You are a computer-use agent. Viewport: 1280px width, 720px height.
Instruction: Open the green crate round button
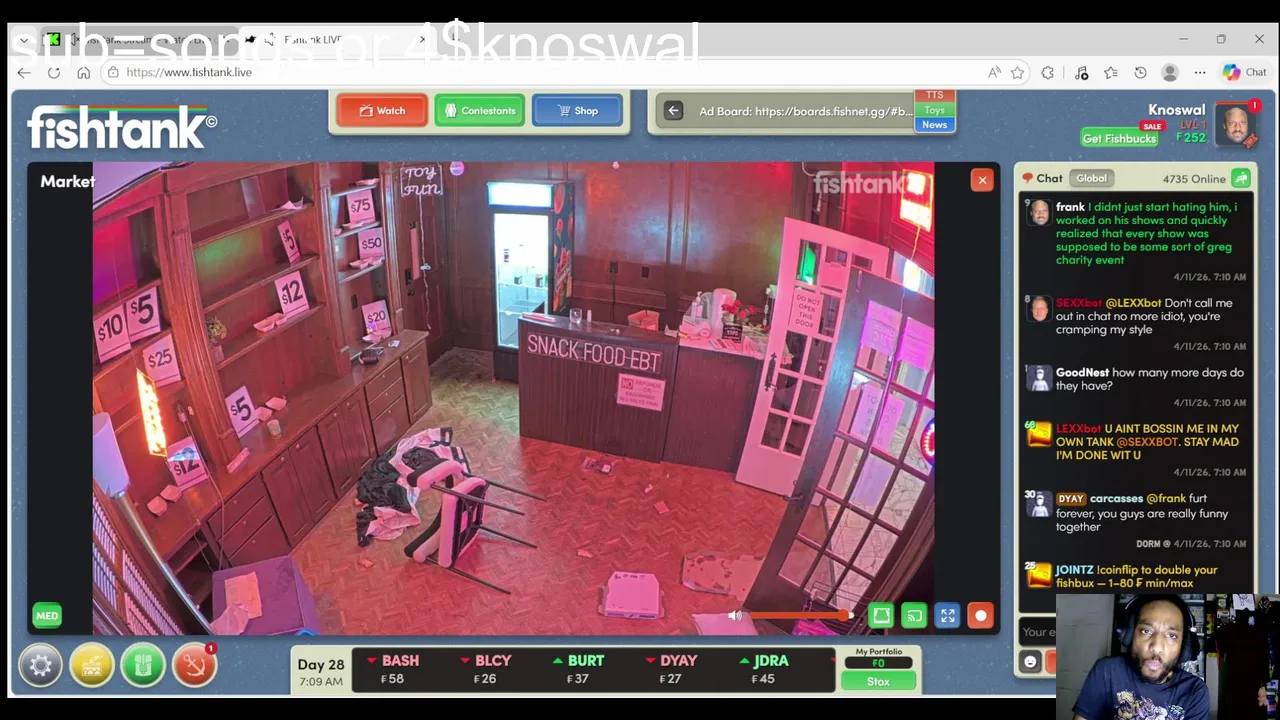click(x=143, y=665)
